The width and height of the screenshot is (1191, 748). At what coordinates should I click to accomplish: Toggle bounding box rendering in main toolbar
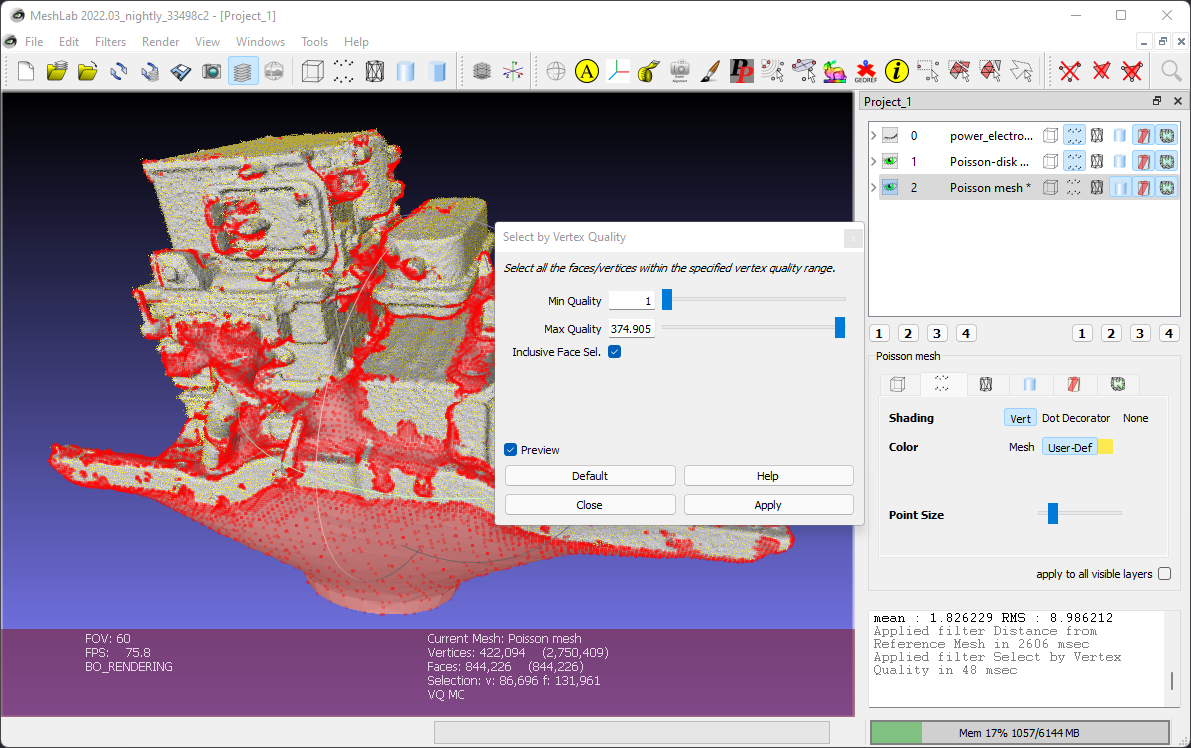pyautogui.click(x=312, y=71)
